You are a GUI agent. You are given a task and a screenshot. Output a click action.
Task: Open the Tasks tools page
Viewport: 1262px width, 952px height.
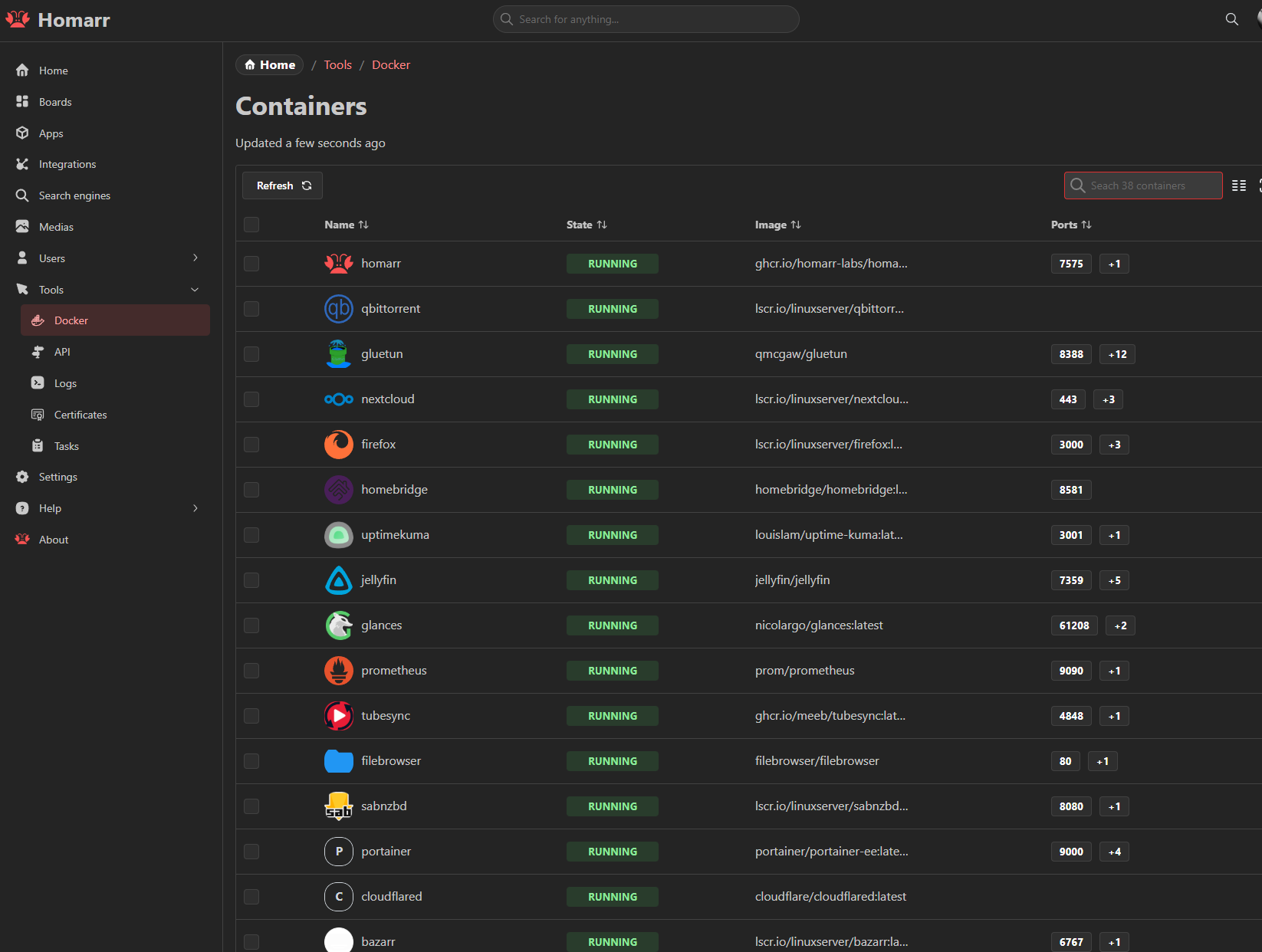point(115,446)
